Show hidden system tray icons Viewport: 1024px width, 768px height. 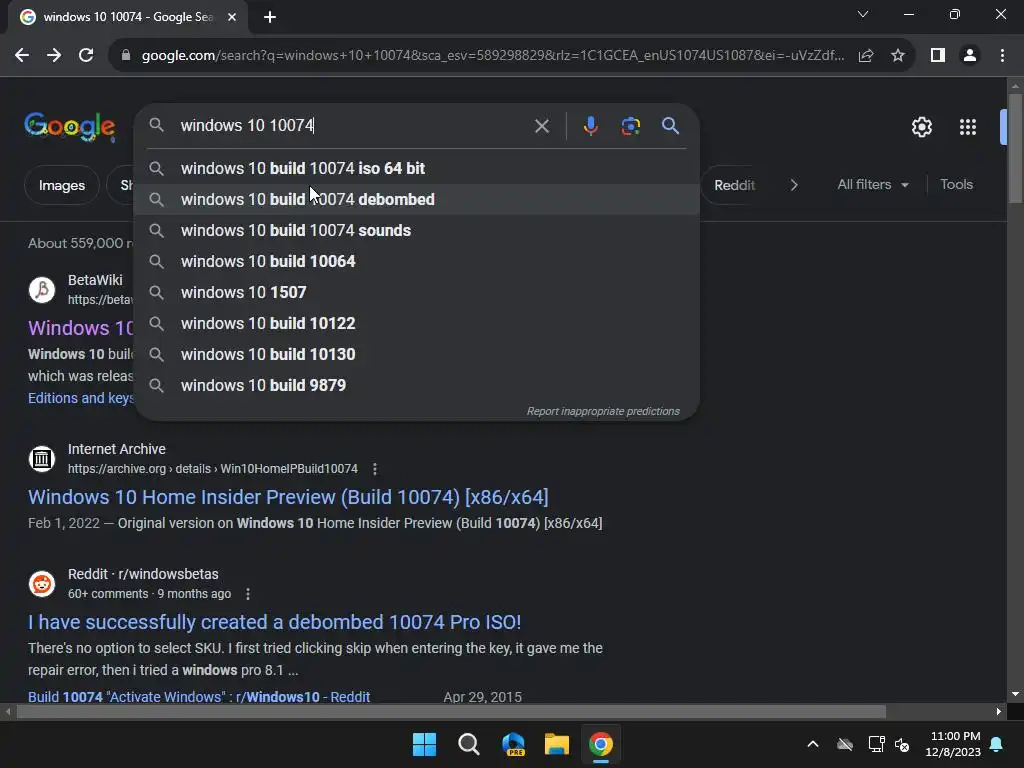813,744
